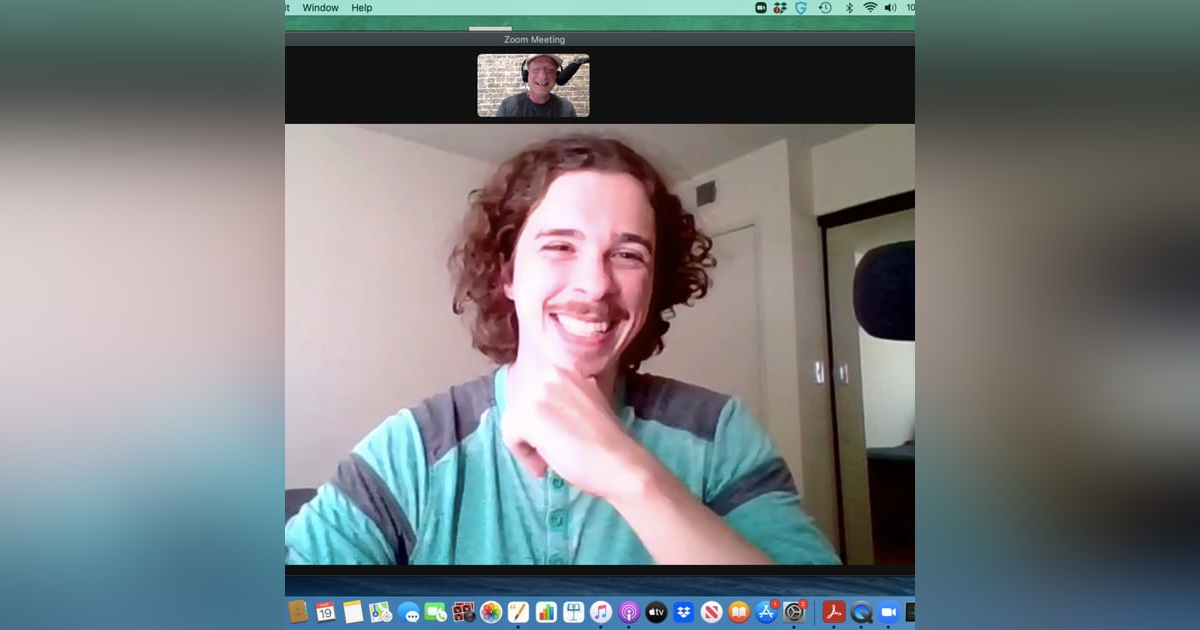Open the App Store dock icon
Image resolution: width=1200 pixels, height=630 pixels.
[x=767, y=612]
